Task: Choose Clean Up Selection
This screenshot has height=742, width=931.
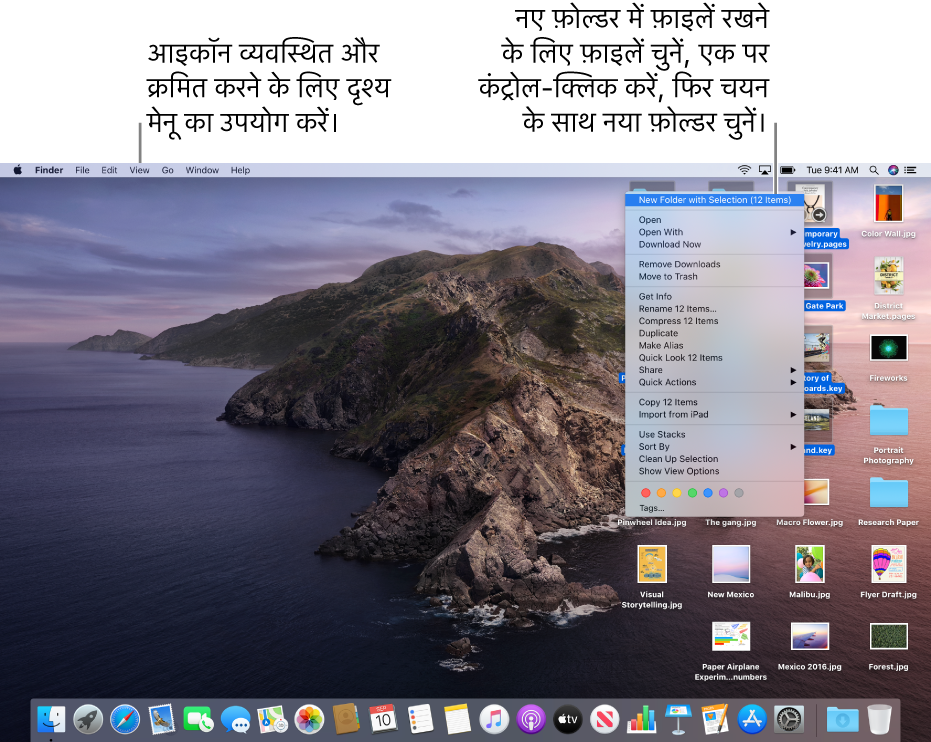Action: tap(714, 459)
